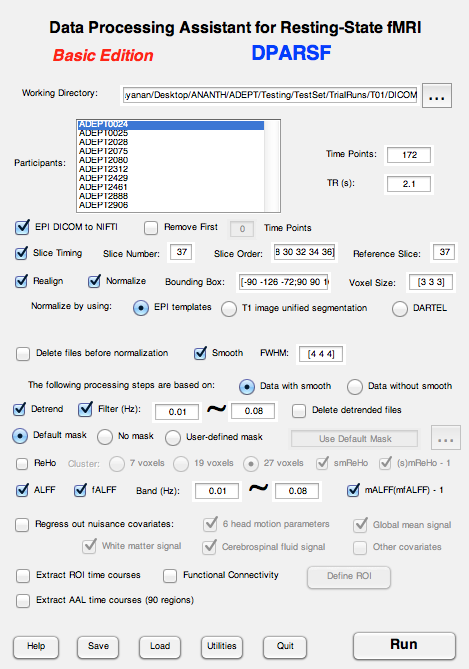Enable Remove First time points checkbox
The width and height of the screenshot is (469, 669).
click(x=151, y=228)
